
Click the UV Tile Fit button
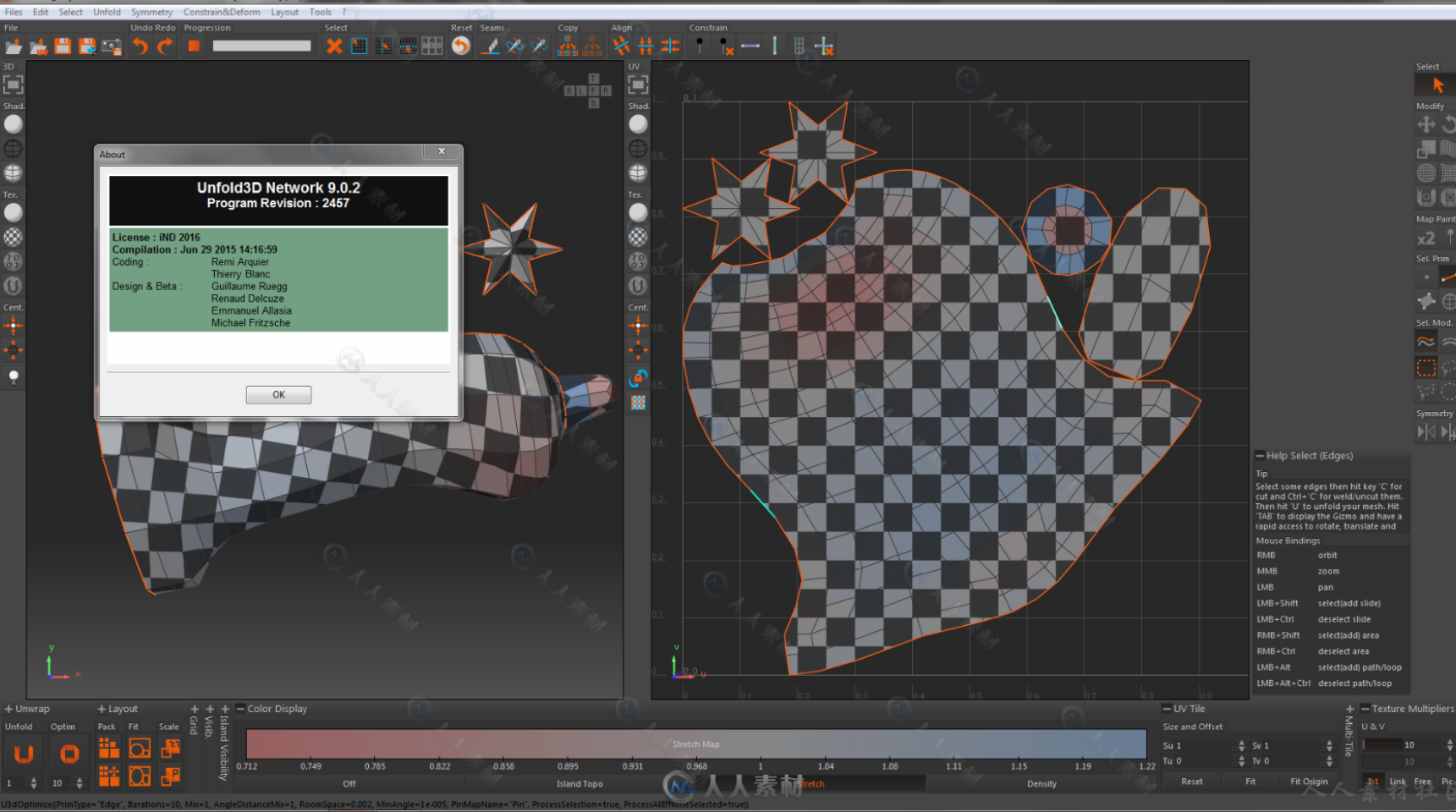1250,782
